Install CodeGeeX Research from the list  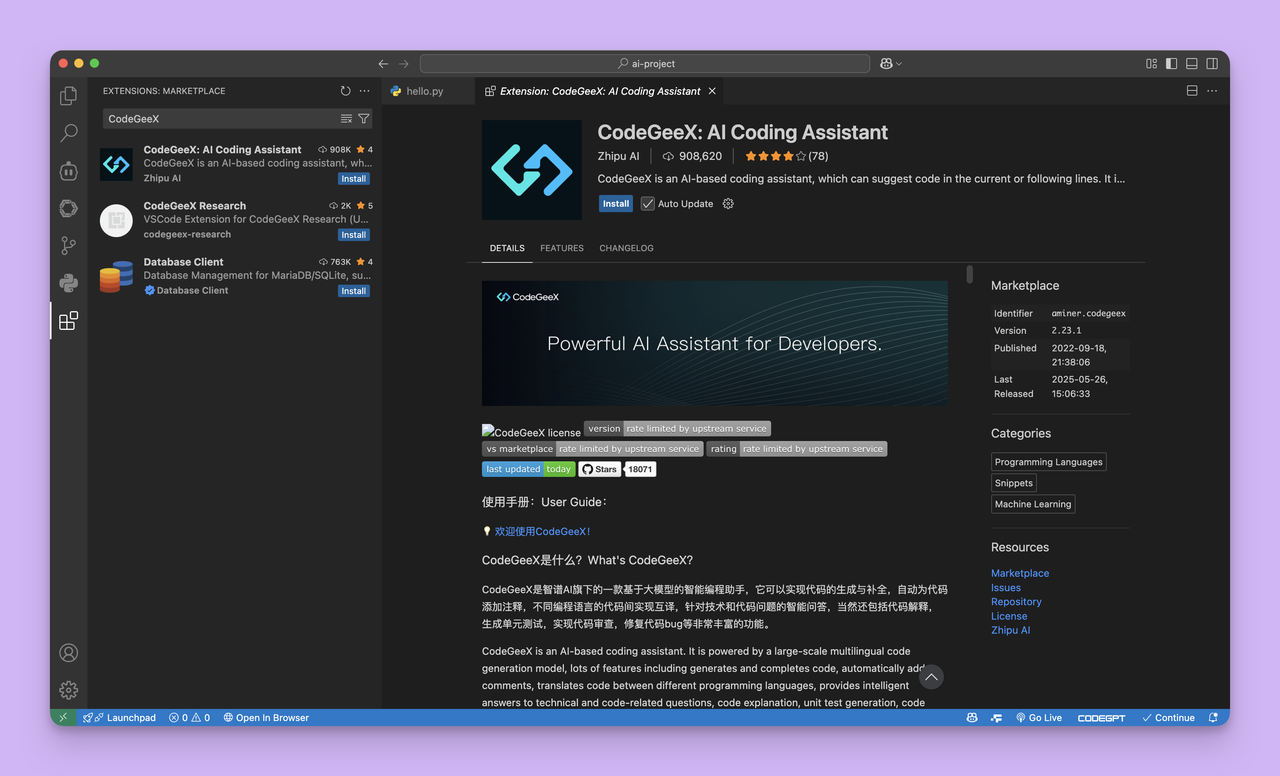[354, 235]
